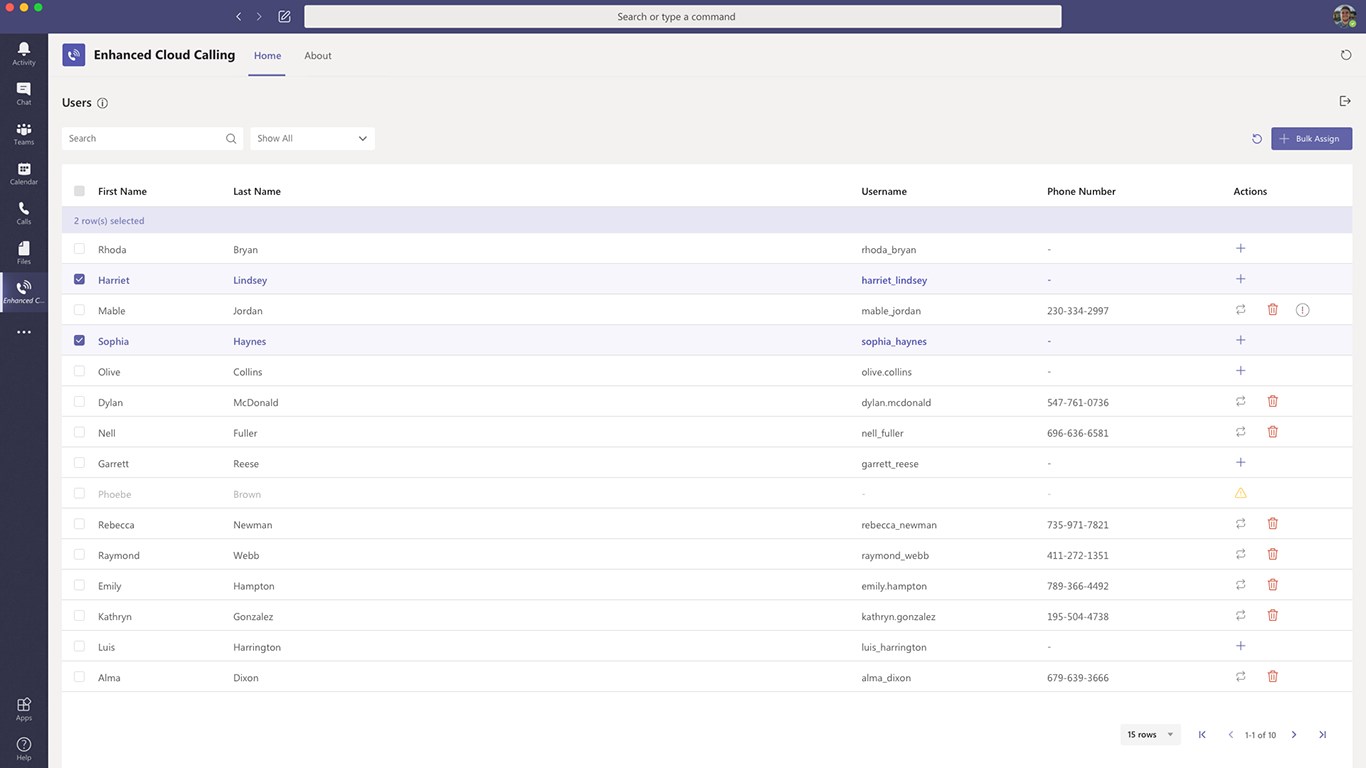This screenshot has width=1366, height=768.
Task: Remove Dylan McDonald's phone number
Action: (1273, 401)
